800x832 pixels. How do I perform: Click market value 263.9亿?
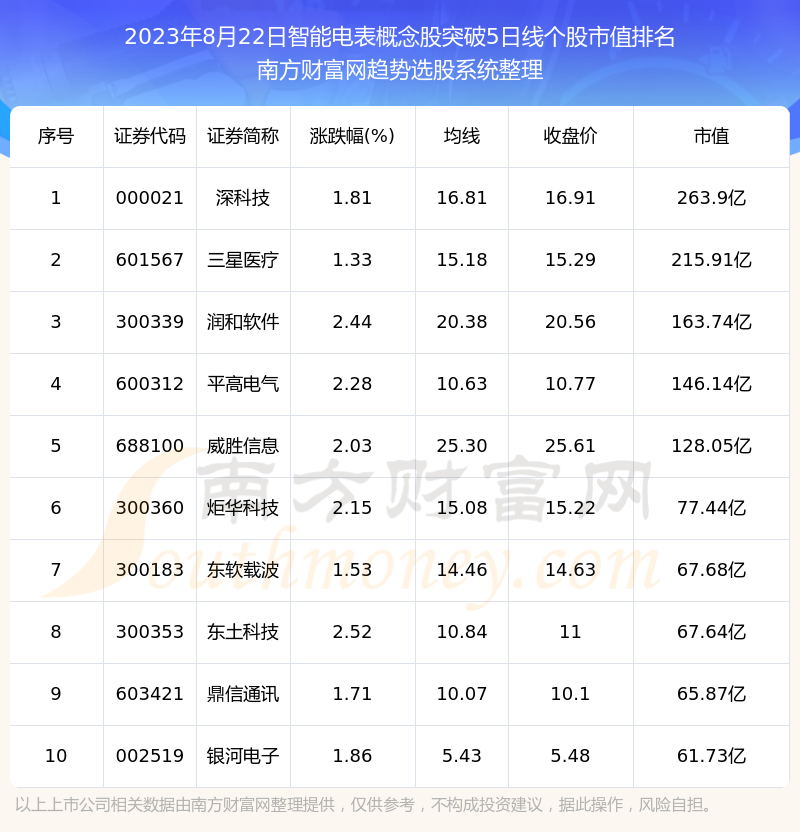(711, 198)
